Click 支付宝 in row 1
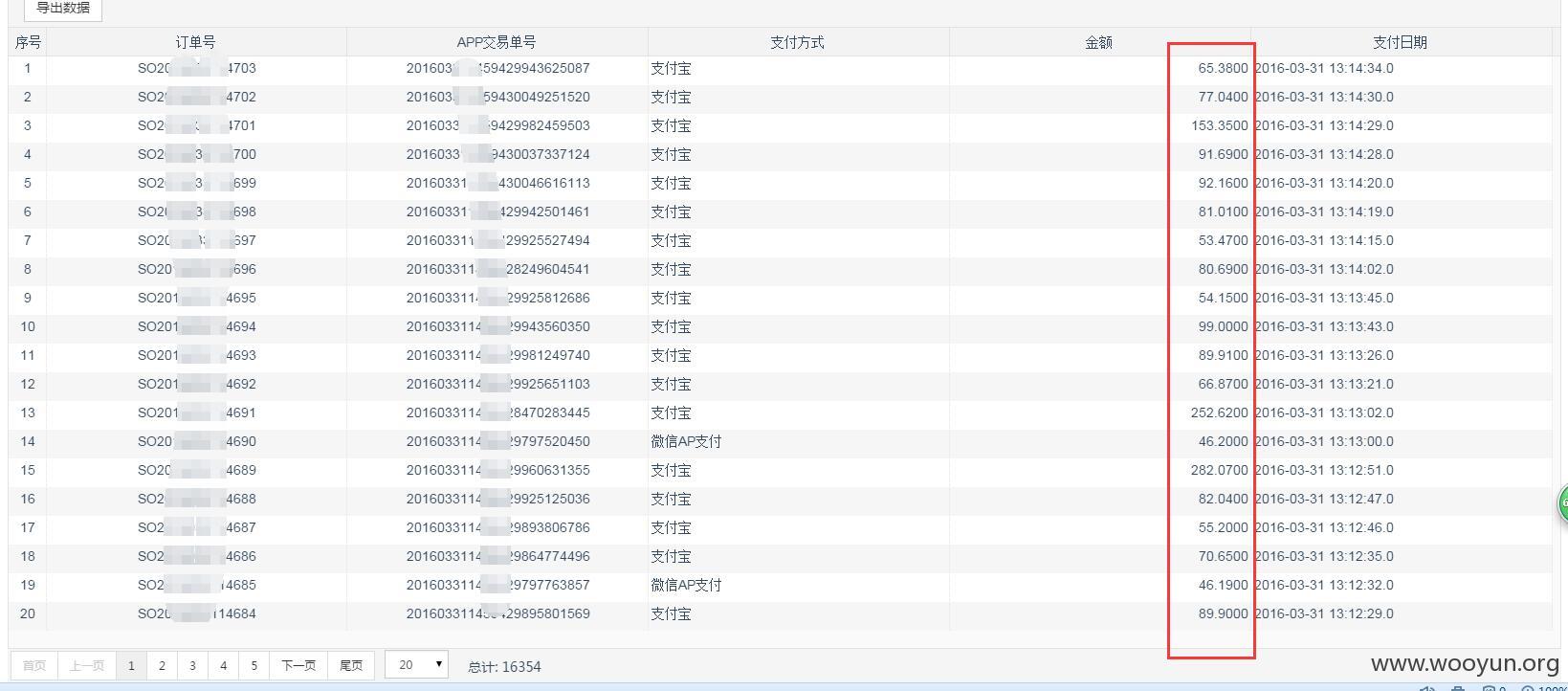 point(671,68)
